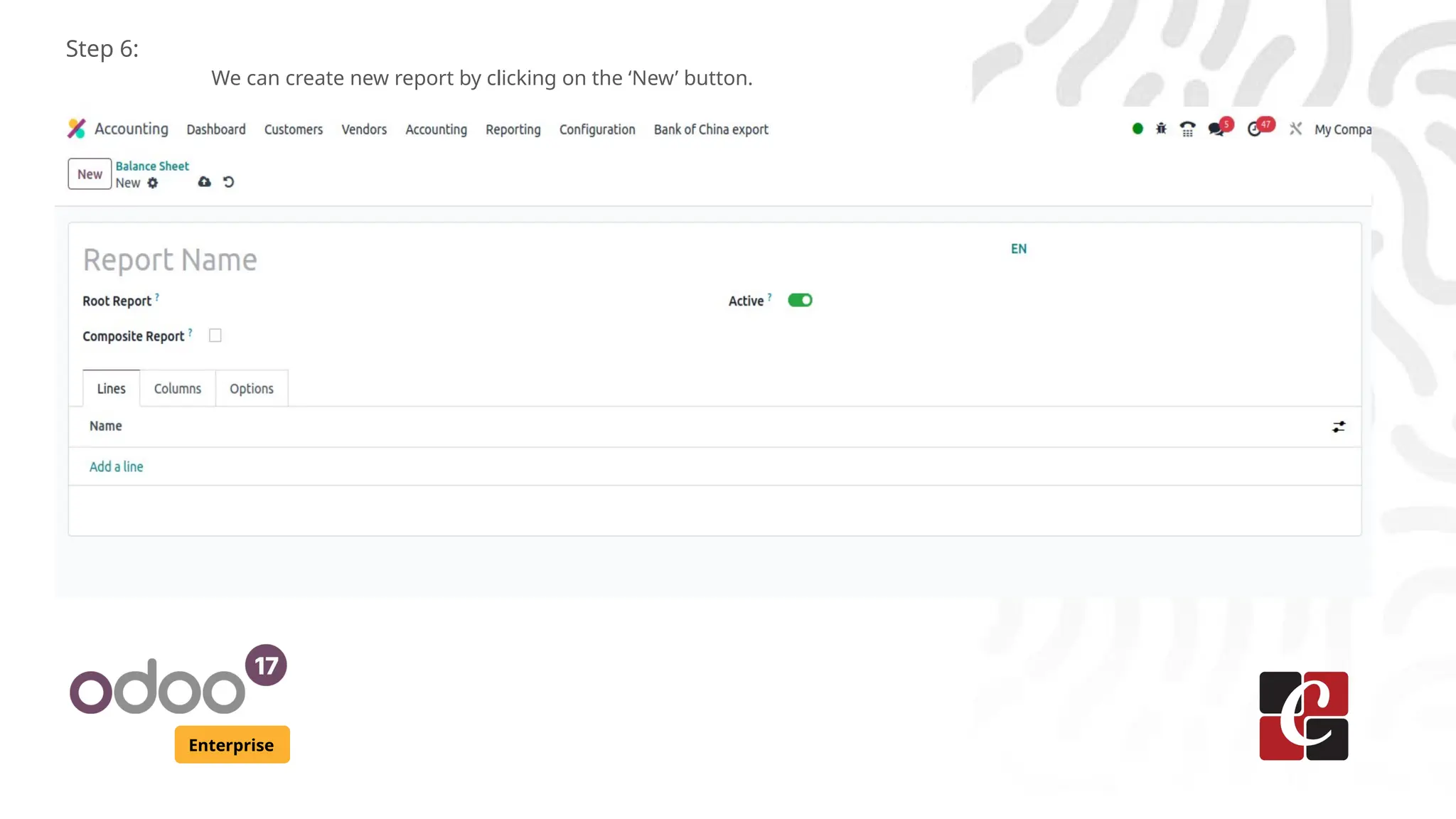The width and height of the screenshot is (1456, 819).
Task: Open the gear actions menu beside New
Action: tap(153, 183)
